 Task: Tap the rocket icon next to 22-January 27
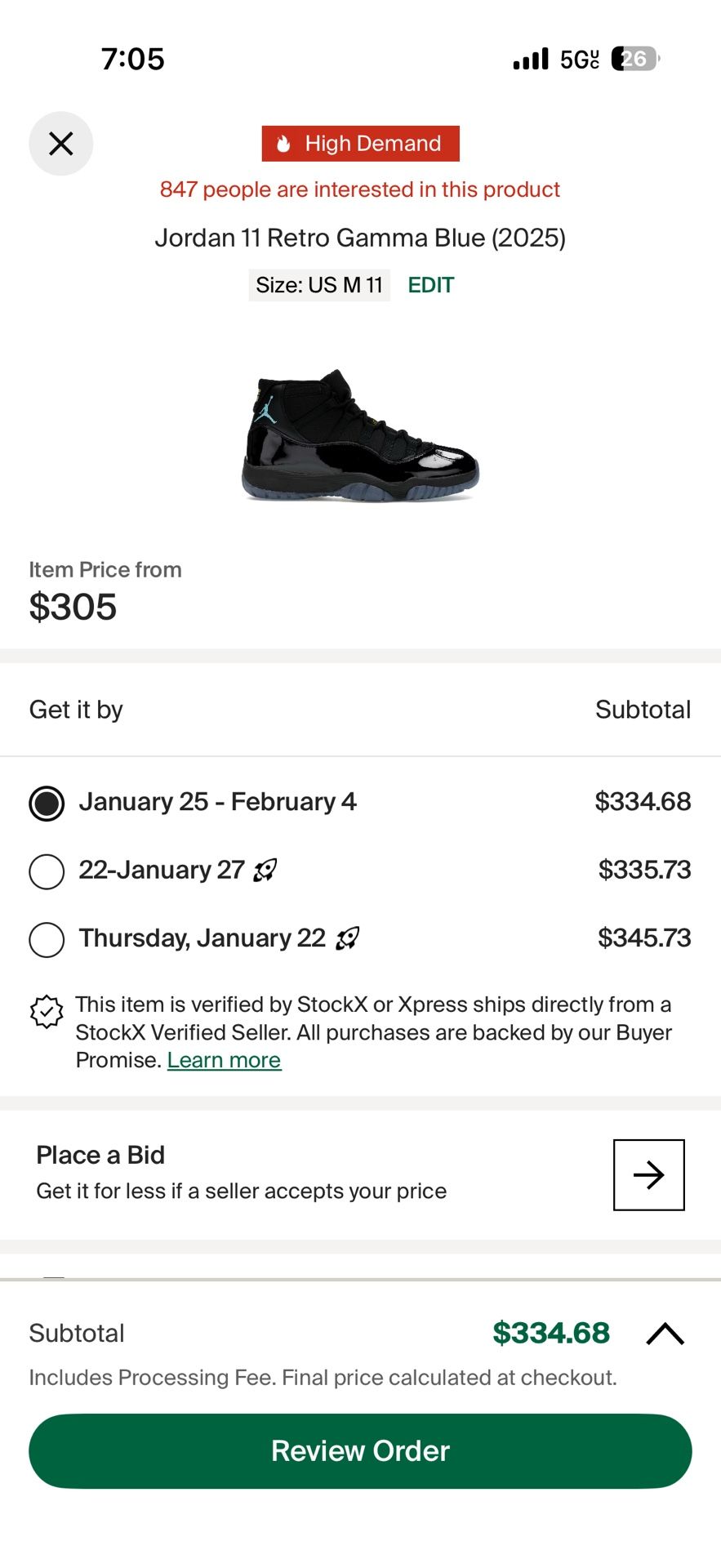coord(265,871)
